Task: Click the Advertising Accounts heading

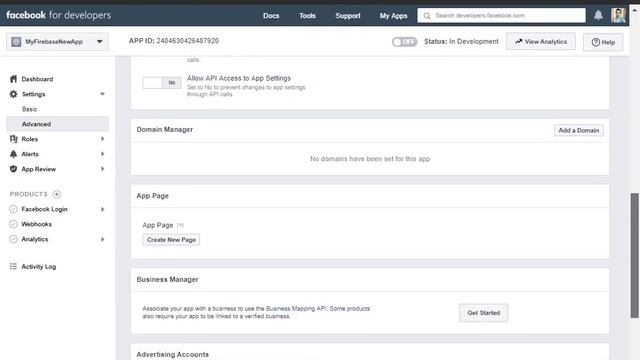Action: coord(172,354)
